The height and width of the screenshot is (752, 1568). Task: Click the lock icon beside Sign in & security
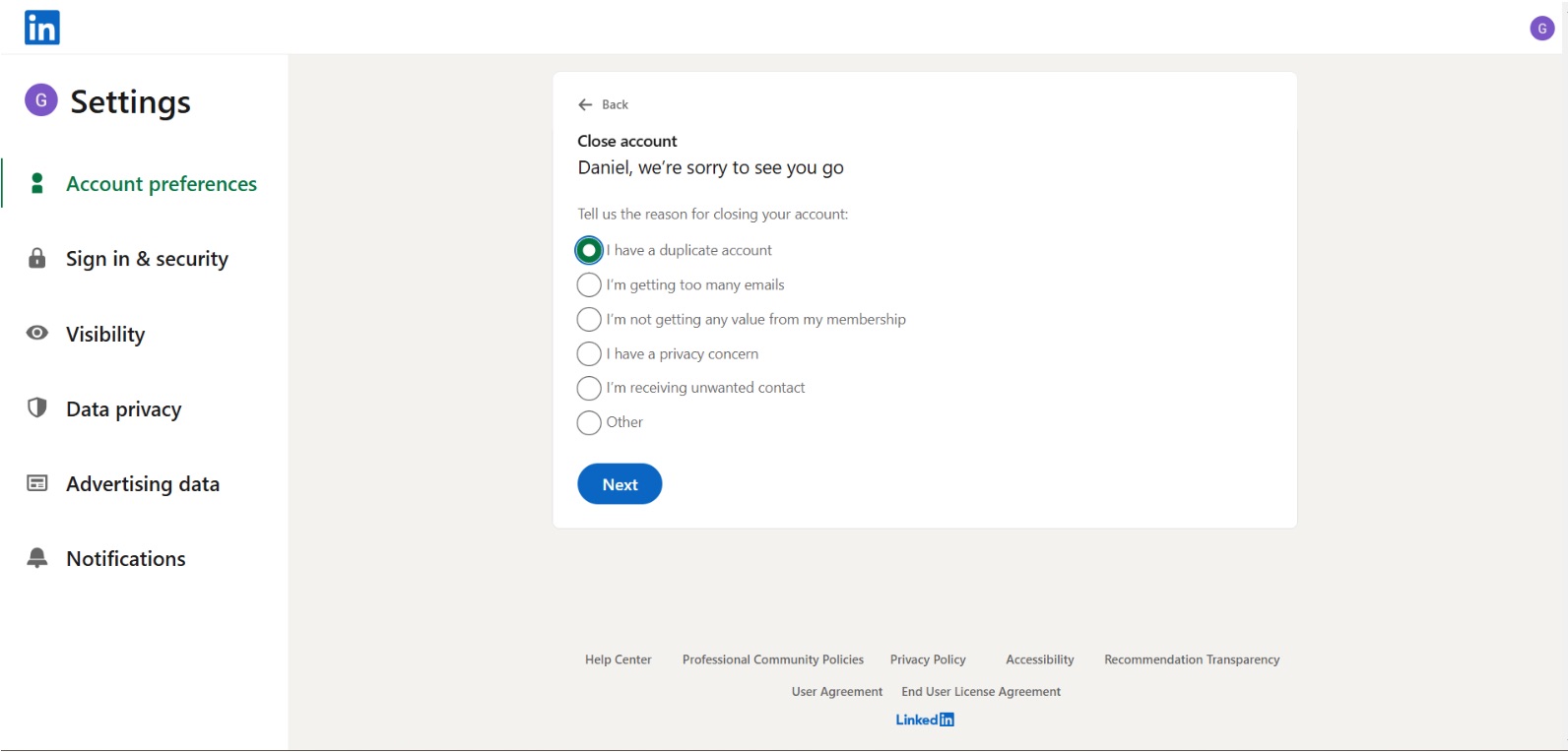37,259
